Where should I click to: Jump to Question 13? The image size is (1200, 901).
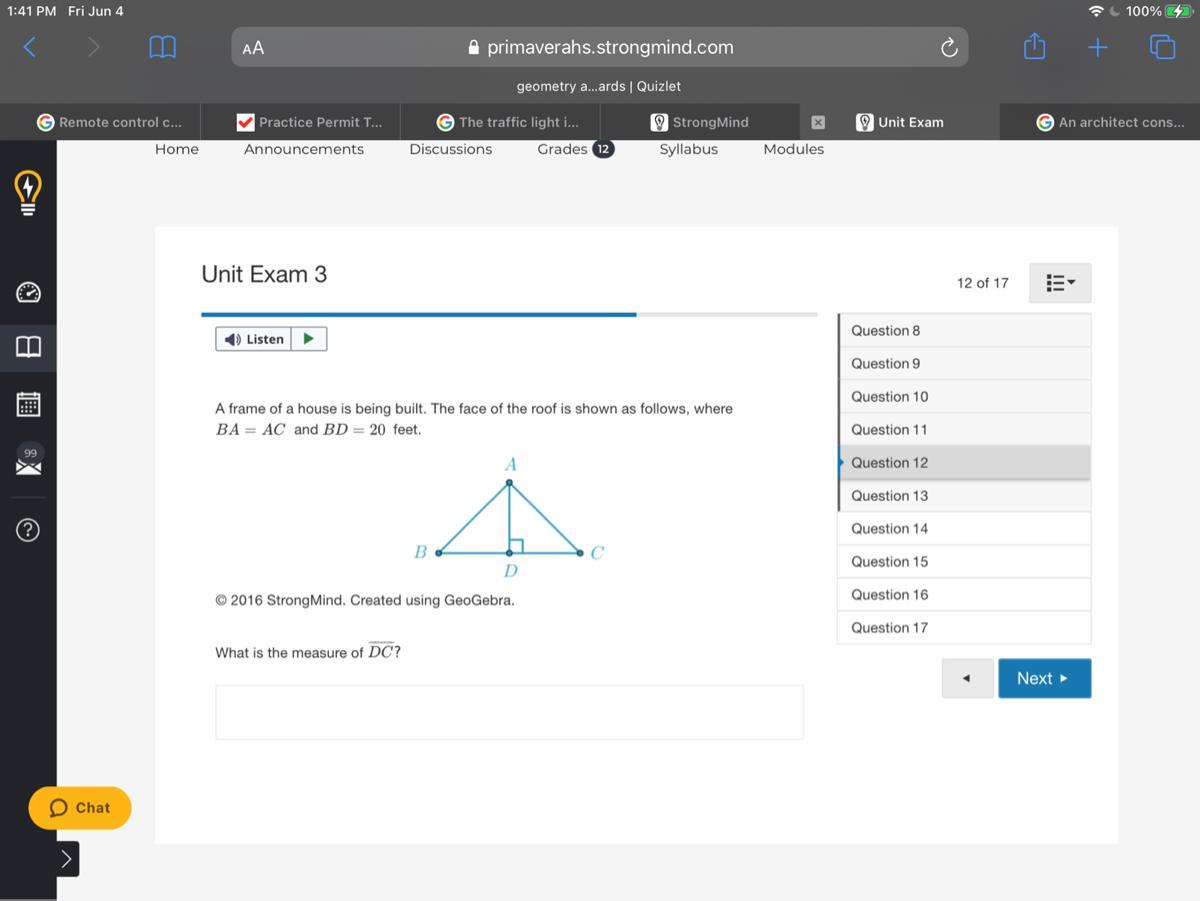click(964, 495)
